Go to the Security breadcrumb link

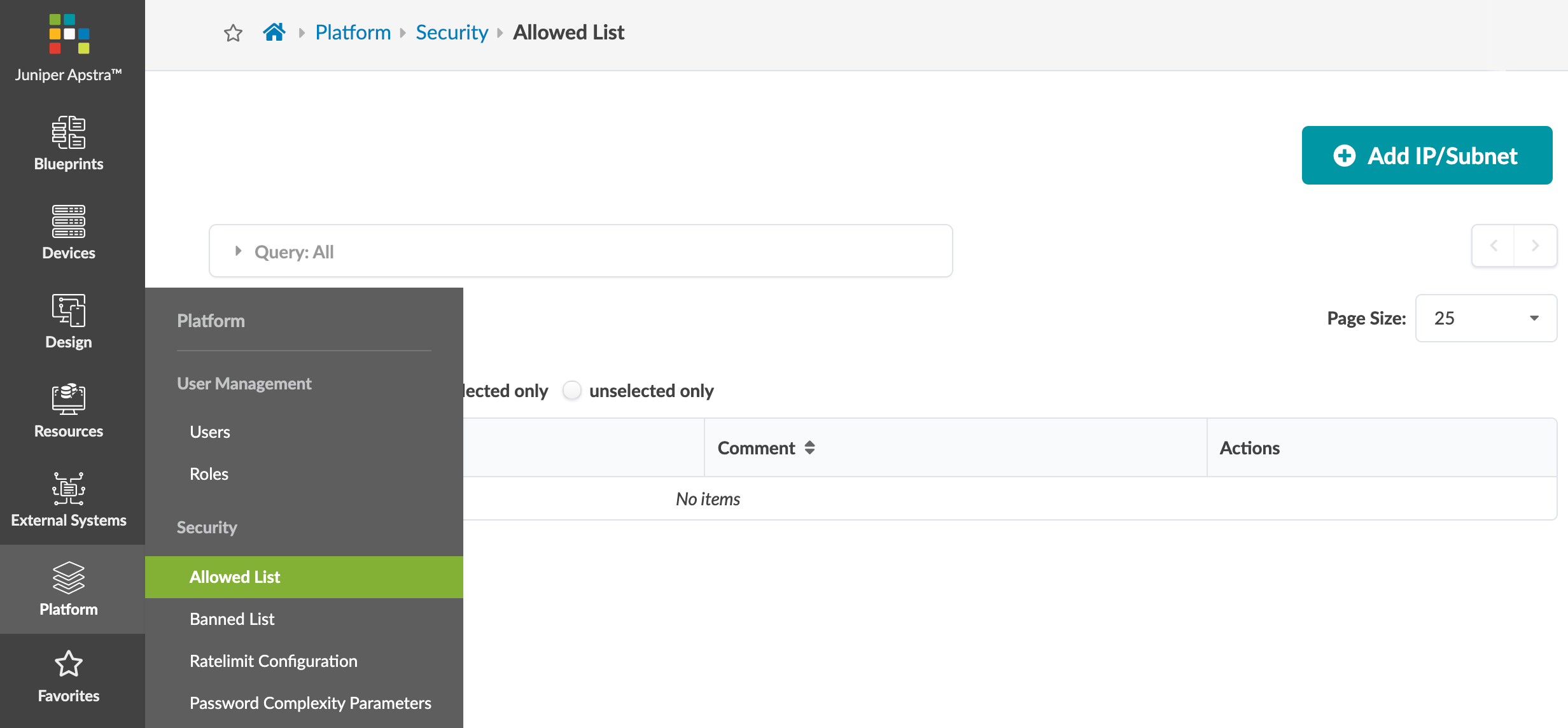(452, 32)
